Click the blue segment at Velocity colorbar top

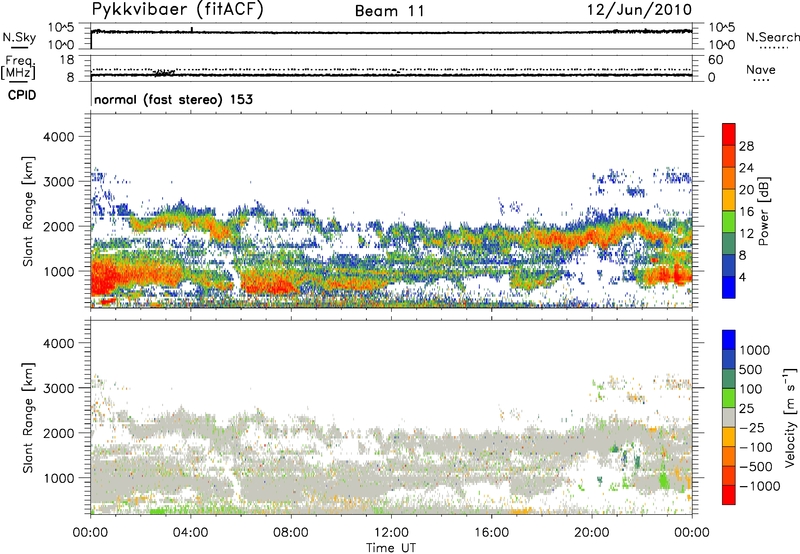coord(729,340)
